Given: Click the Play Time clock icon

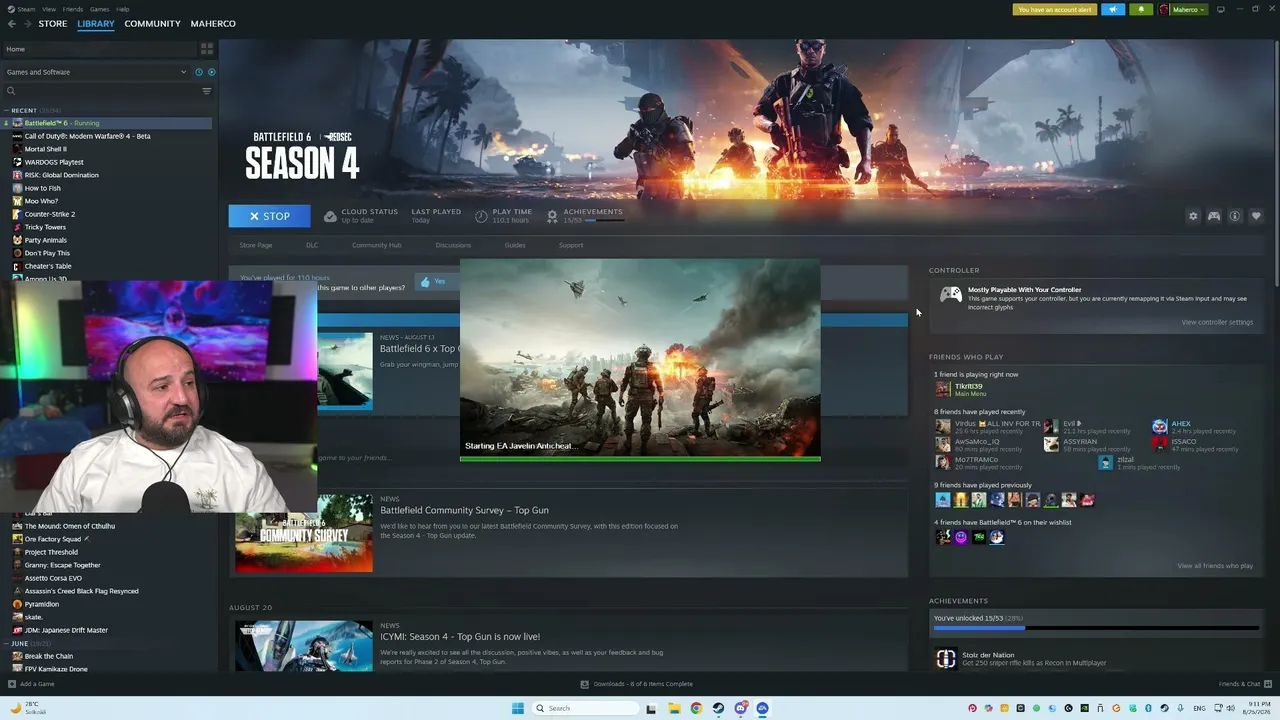Looking at the screenshot, I should point(481,216).
